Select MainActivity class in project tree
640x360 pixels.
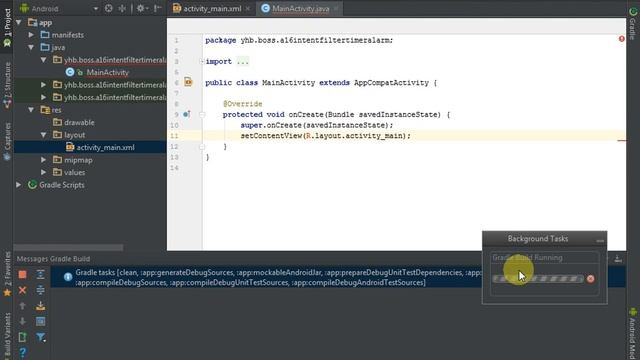(107, 72)
